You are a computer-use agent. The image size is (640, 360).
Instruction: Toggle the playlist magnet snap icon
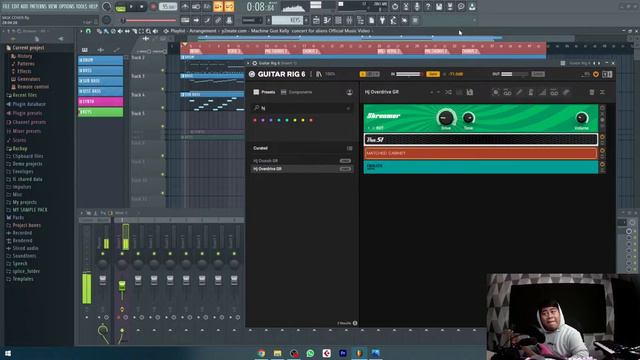point(88,31)
